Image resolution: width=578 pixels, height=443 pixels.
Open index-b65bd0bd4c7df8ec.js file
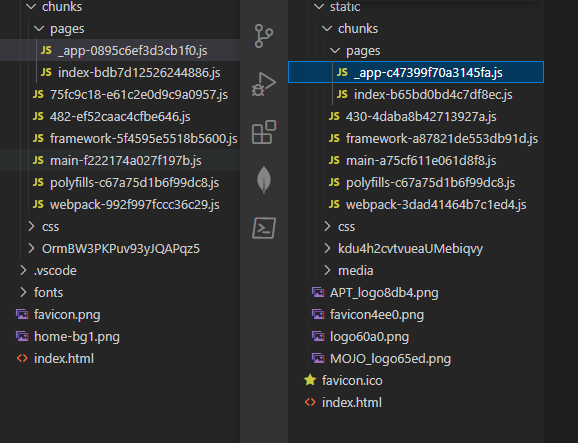[416, 95]
